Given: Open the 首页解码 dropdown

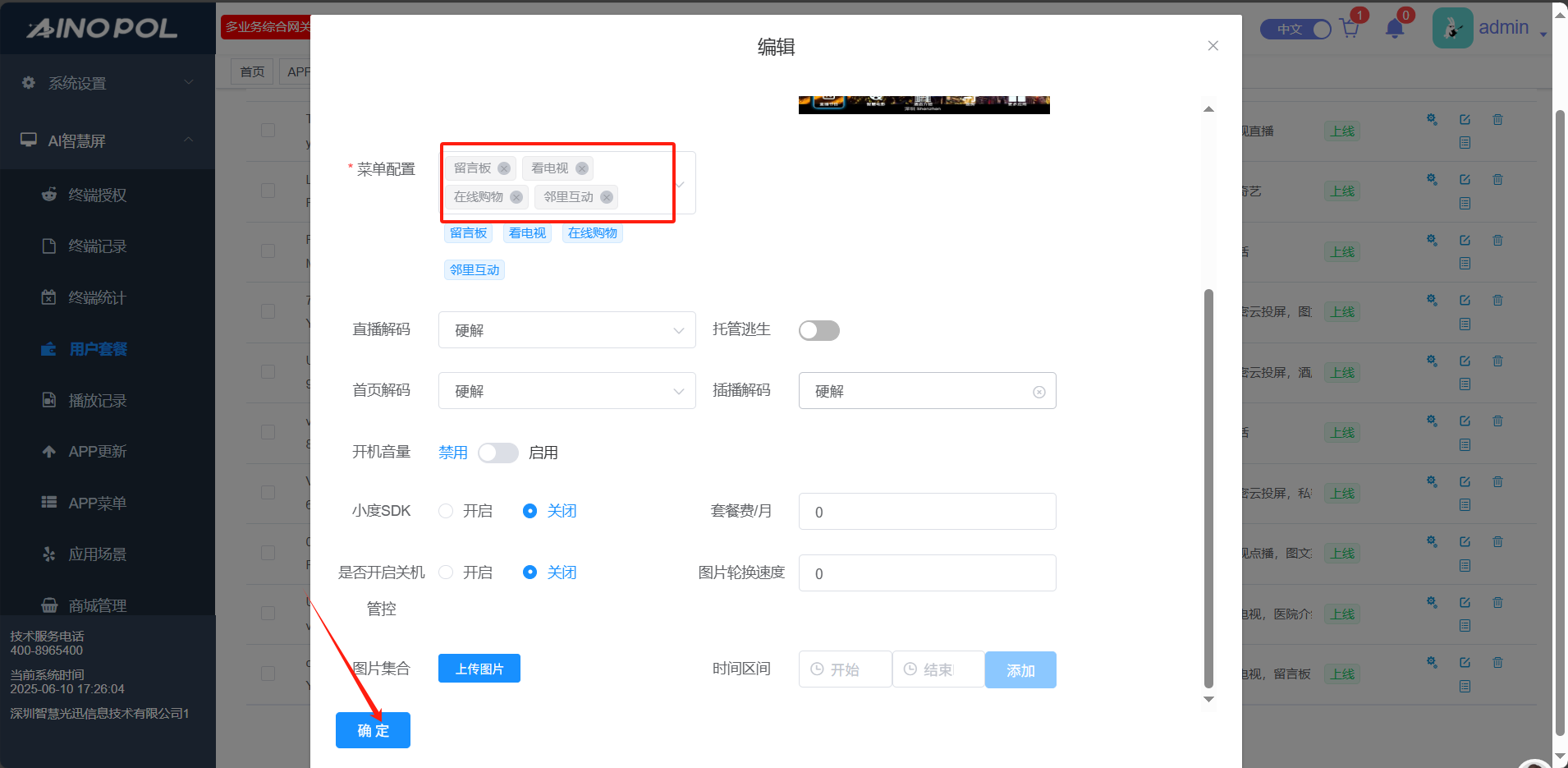Looking at the screenshot, I should pos(566,391).
